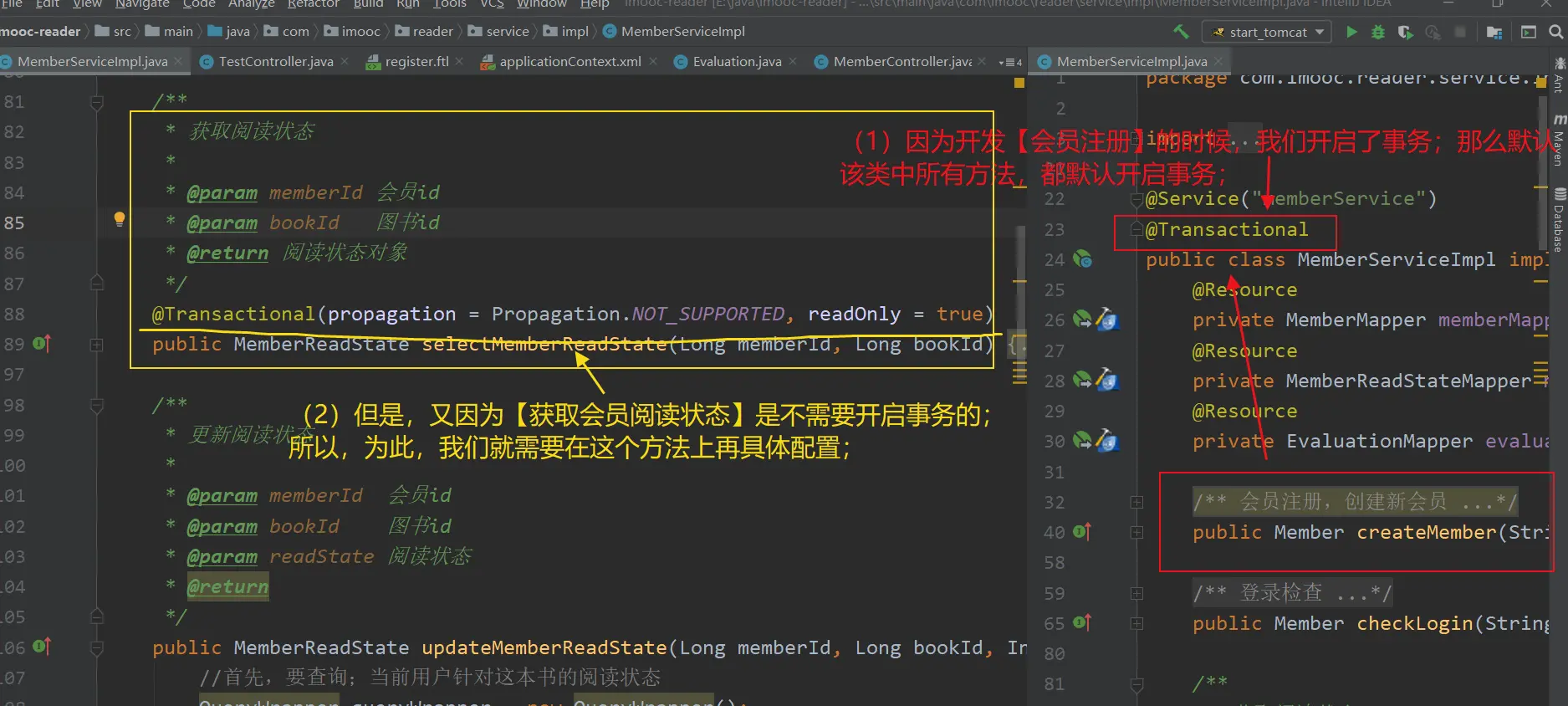Close the register.ftl tab
This screenshot has height=706, width=1568.
click(460, 62)
